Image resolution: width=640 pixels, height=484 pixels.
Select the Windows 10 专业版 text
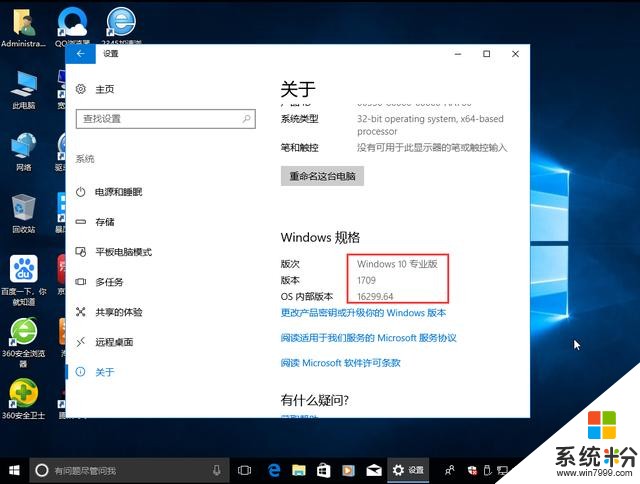[x=397, y=264]
